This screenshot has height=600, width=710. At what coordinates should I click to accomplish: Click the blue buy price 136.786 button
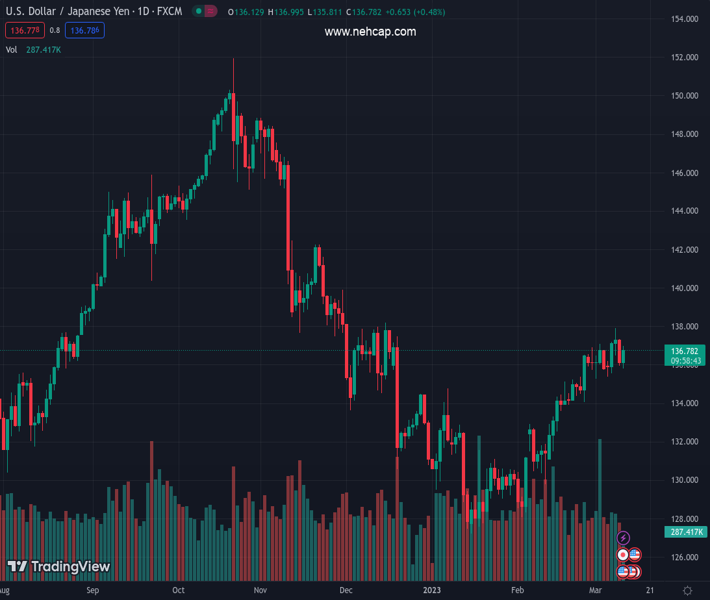coord(86,31)
